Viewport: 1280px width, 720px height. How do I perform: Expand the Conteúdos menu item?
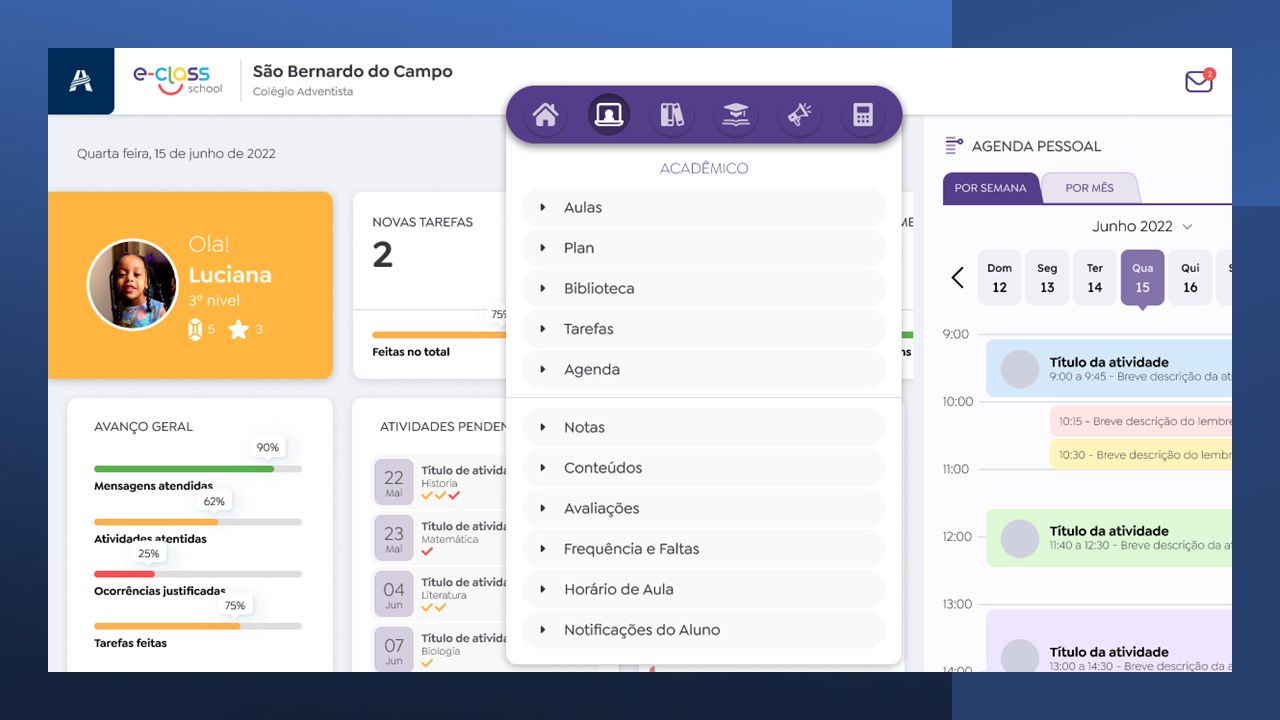point(704,468)
